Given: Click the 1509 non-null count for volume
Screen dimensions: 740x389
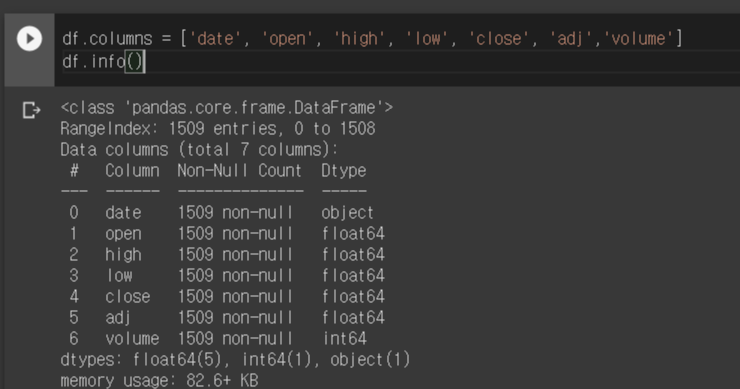Looking at the screenshot, I should (x=235, y=338).
